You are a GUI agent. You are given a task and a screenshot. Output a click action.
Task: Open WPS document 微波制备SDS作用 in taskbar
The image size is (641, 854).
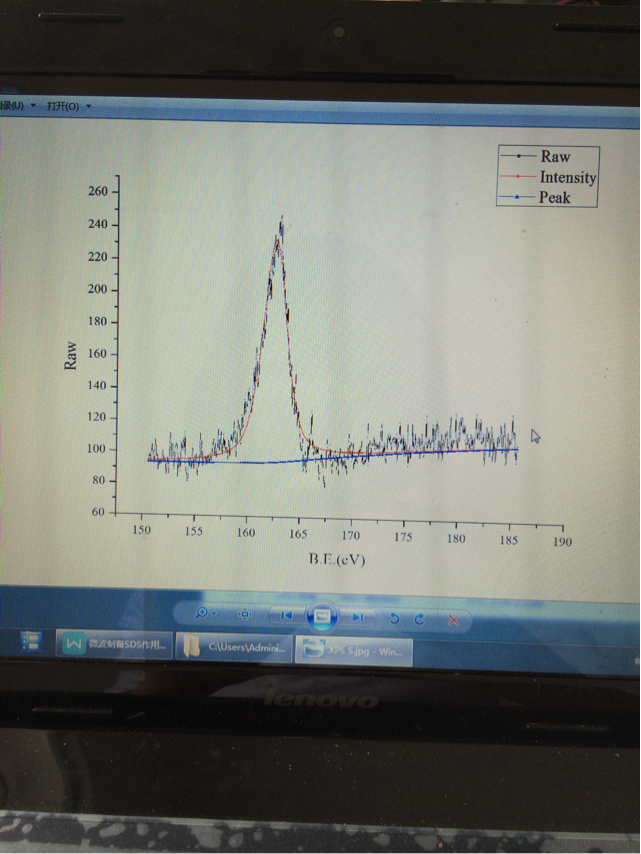[114, 645]
